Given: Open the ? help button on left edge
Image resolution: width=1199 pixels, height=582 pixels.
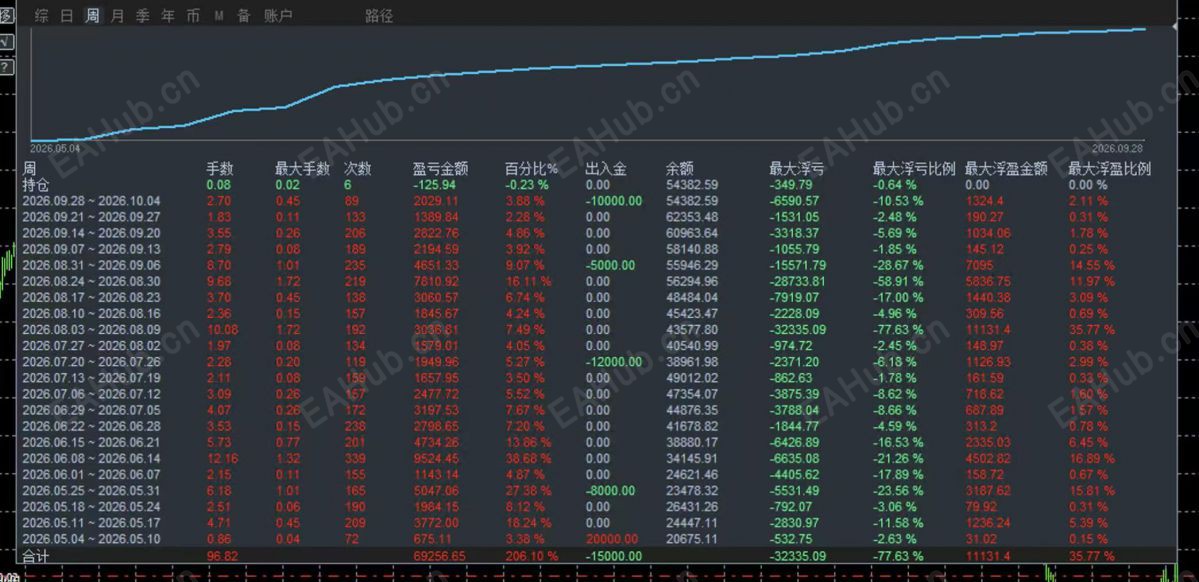Looking at the screenshot, I should pos(6,67).
